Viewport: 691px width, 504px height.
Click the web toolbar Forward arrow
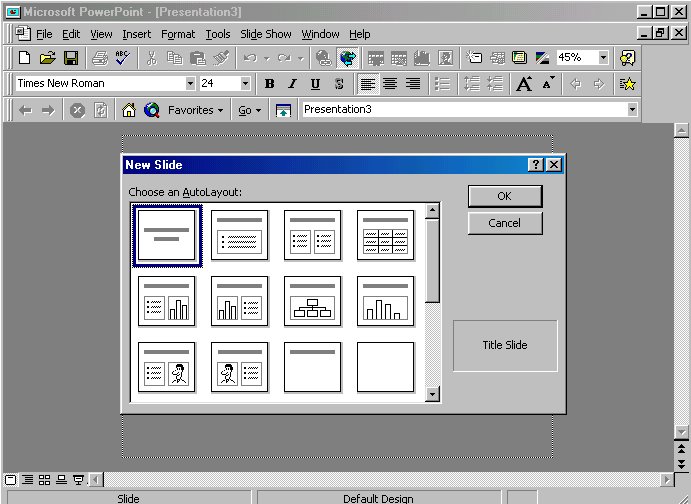click(x=48, y=110)
